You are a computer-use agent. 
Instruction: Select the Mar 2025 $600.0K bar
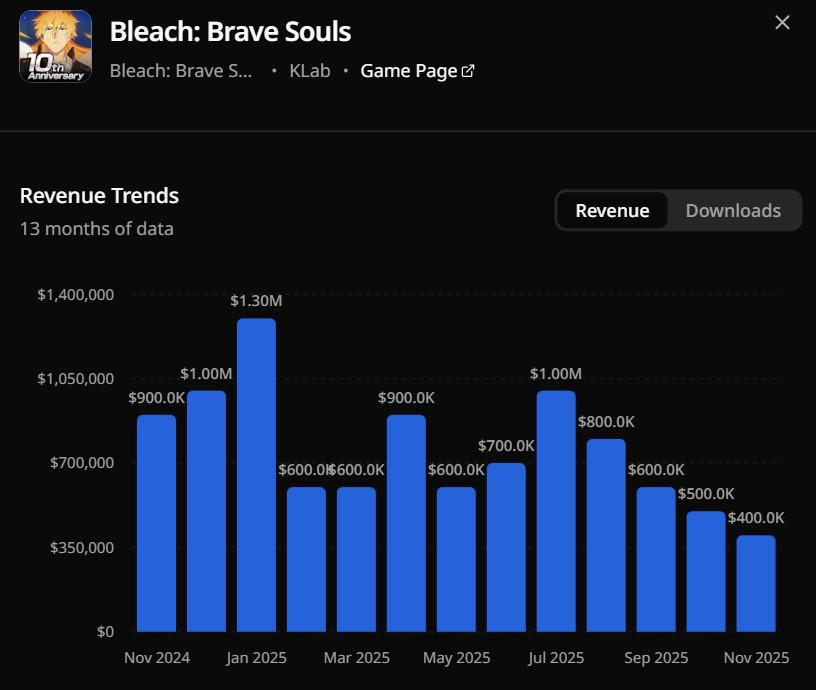click(x=356, y=559)
